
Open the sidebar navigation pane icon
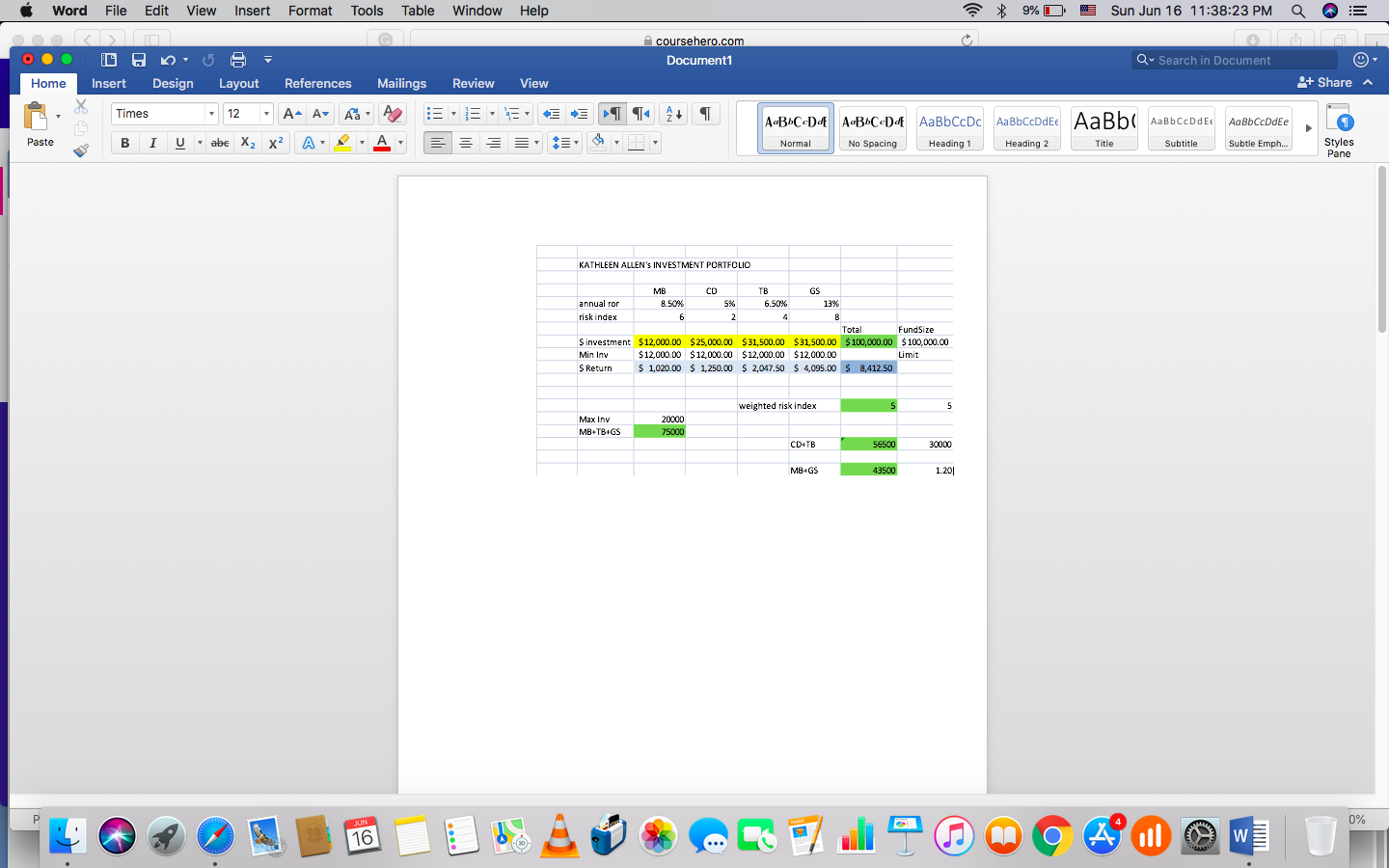coord(109,60)
